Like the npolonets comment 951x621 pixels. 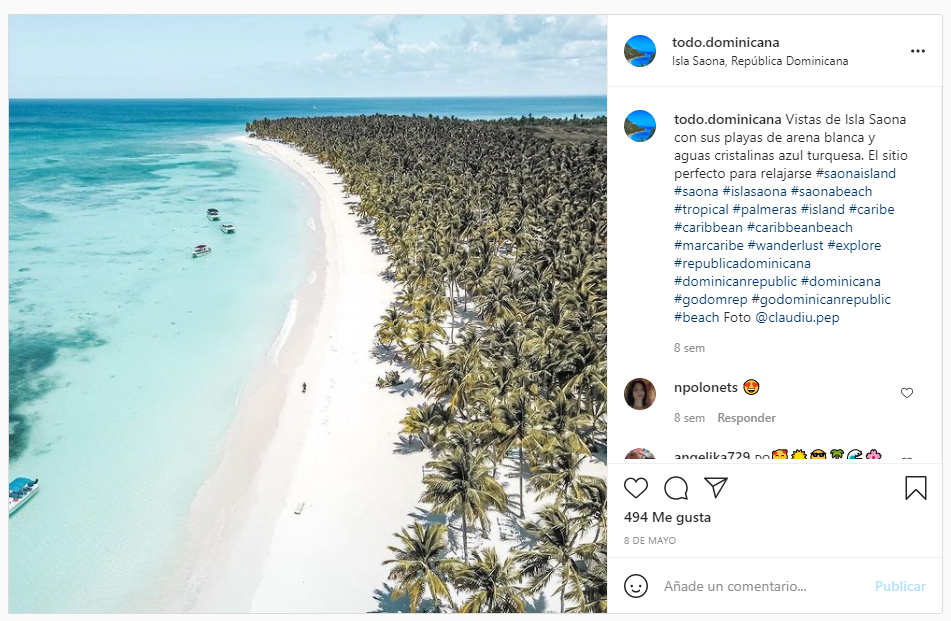pos(907,393)
